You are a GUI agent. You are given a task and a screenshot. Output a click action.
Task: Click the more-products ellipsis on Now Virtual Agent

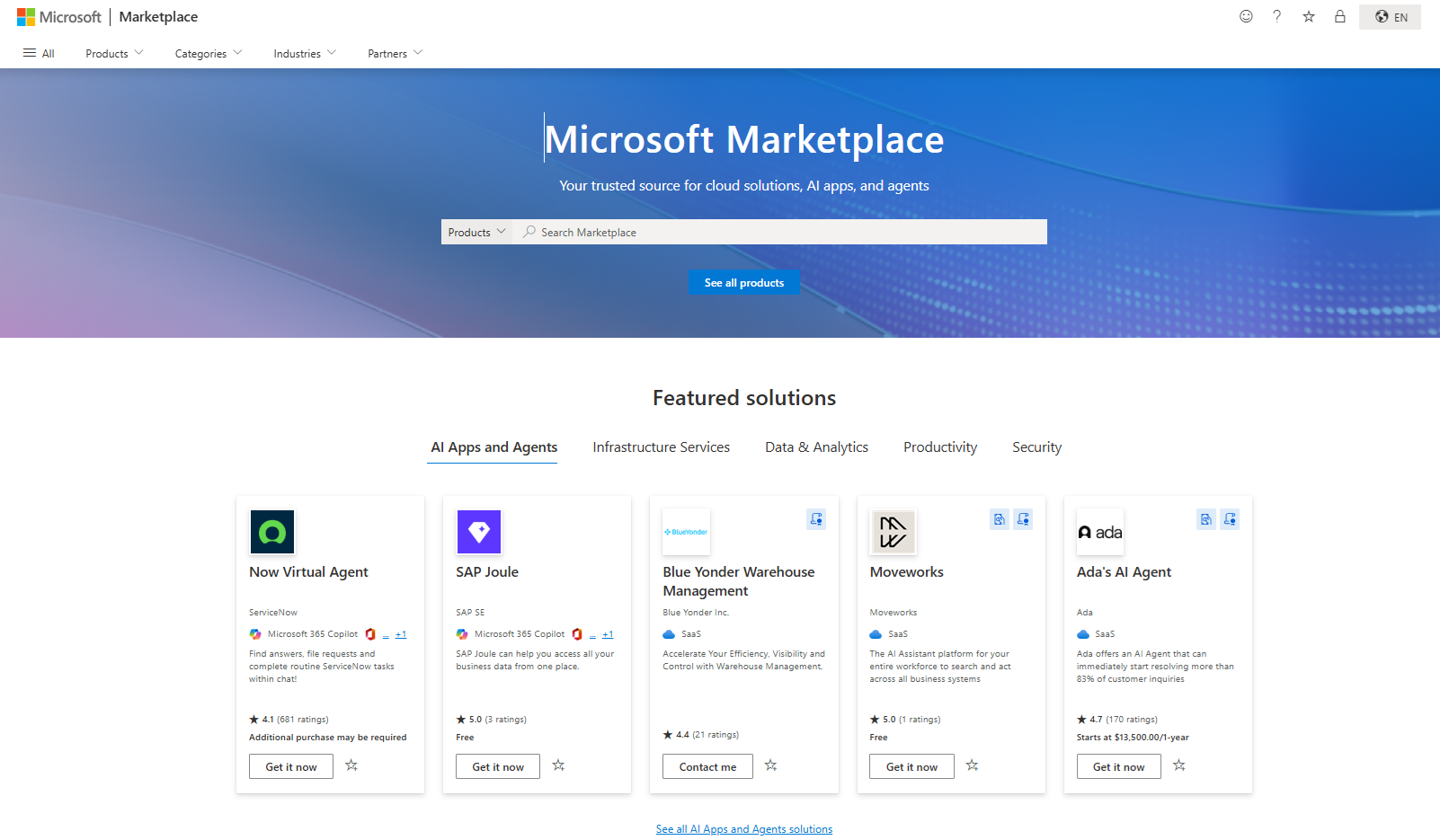(x=386, y=635)
